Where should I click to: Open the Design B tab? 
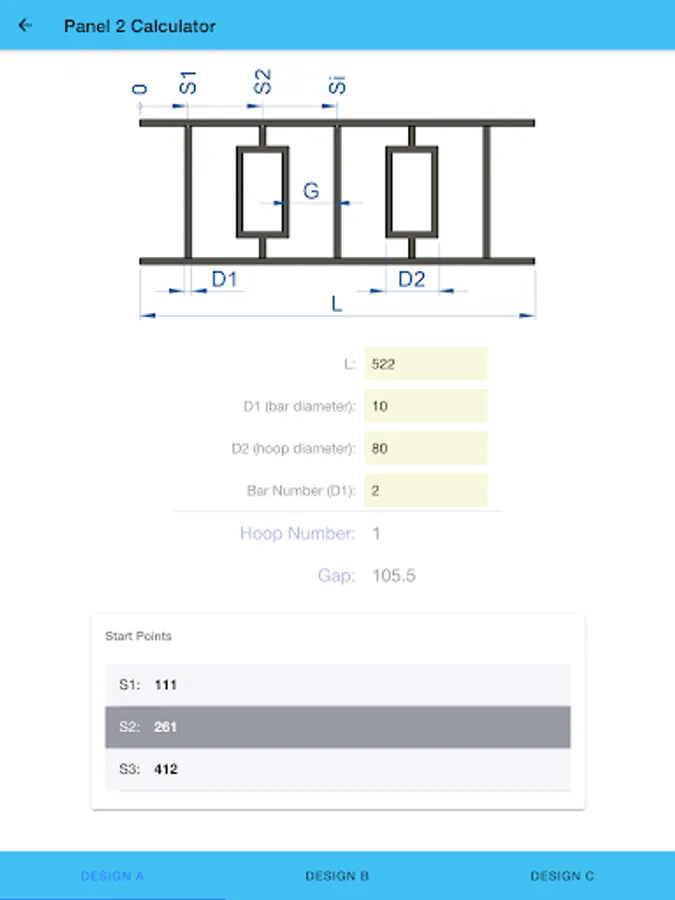click(337, 875)
